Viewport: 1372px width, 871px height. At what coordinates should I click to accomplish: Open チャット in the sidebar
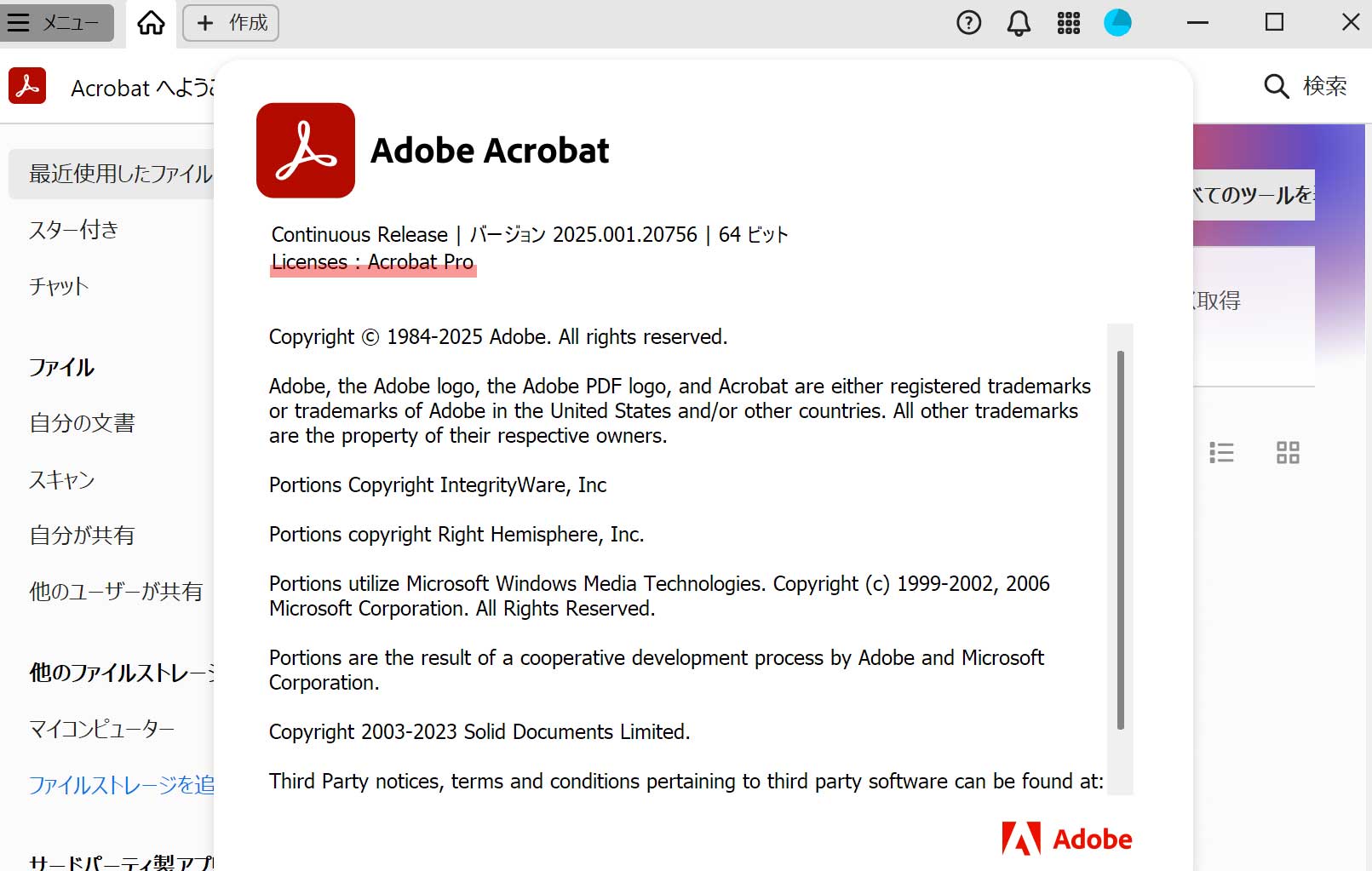[58, 286]
